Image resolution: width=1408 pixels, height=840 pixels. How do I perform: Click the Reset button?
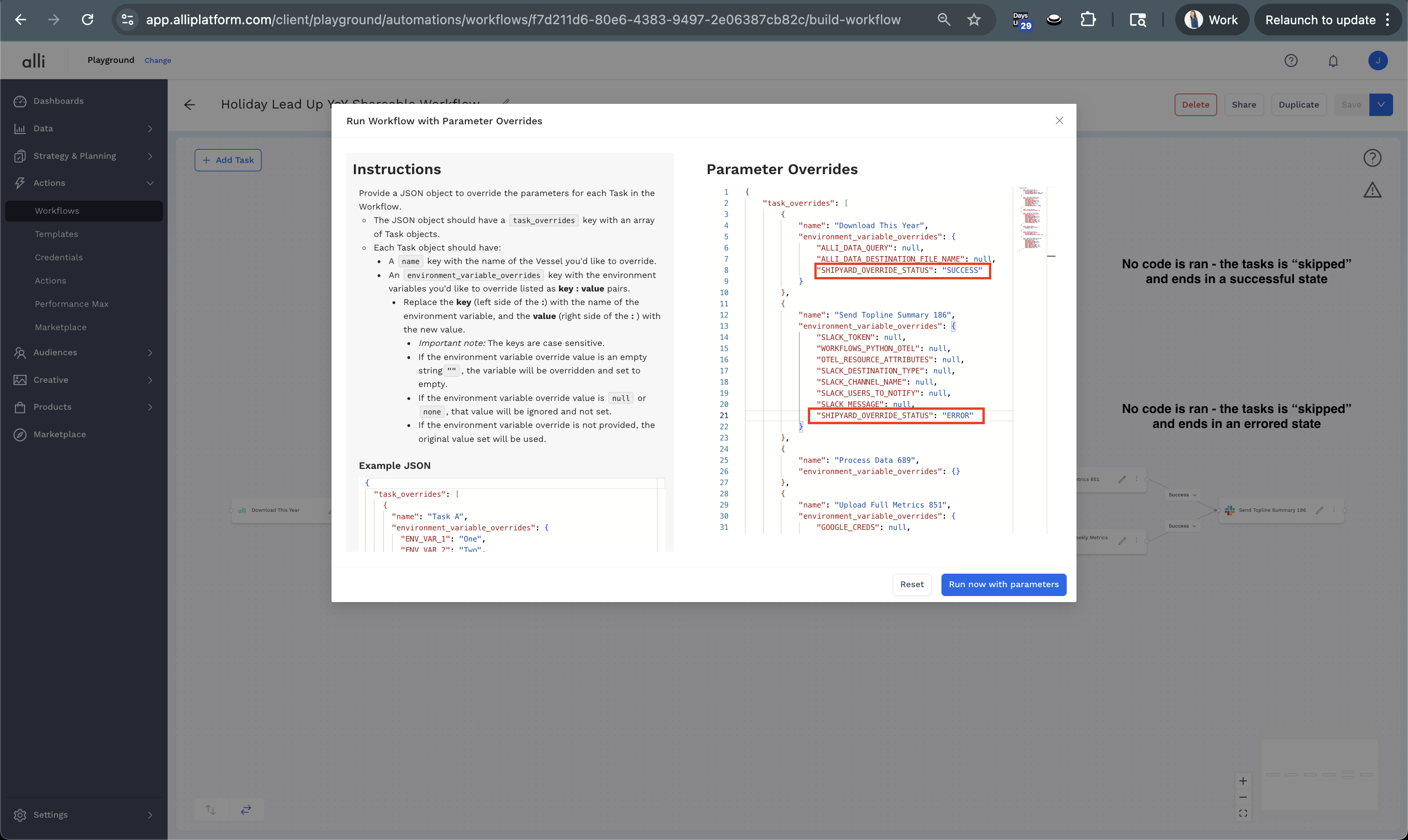912,584
